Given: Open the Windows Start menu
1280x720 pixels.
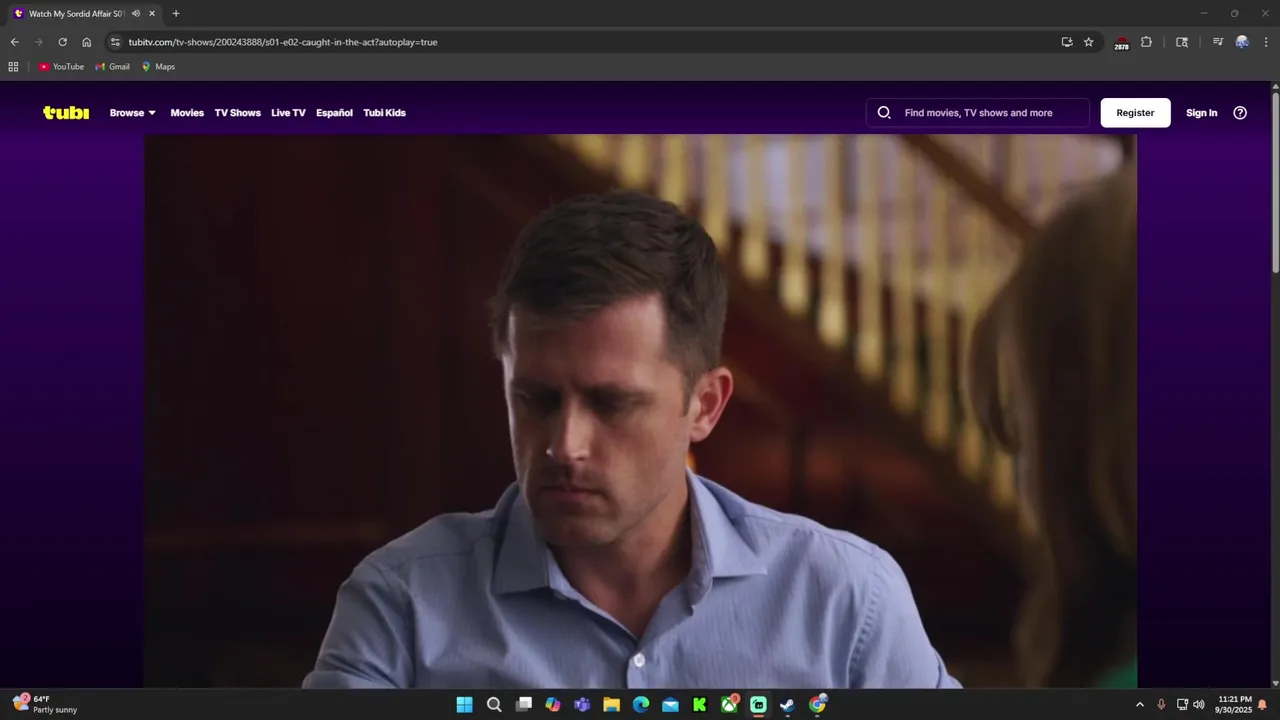Looking at the screenshot, I should point(464,705).
